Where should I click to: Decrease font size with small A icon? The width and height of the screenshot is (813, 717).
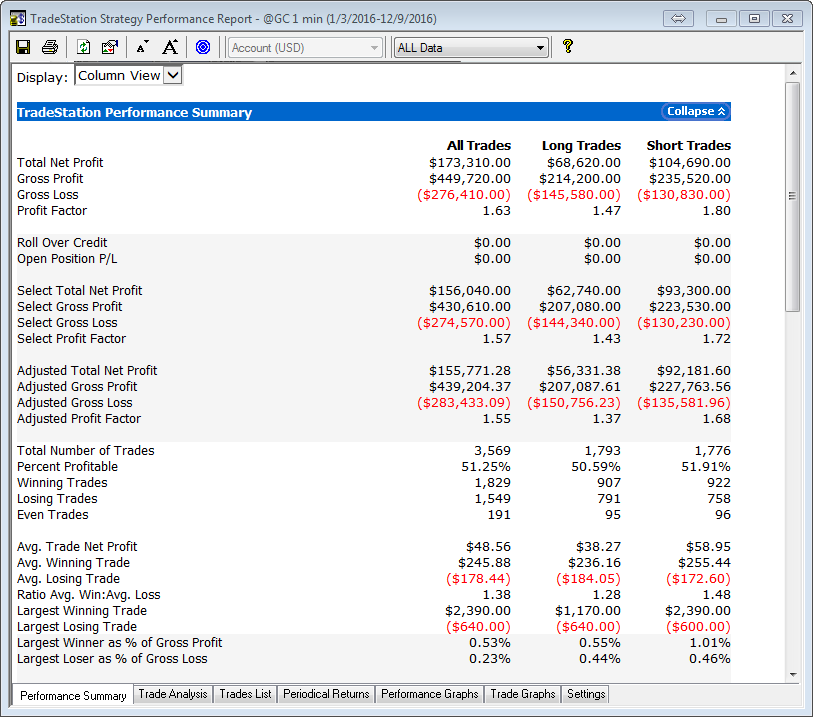(141, 47)
